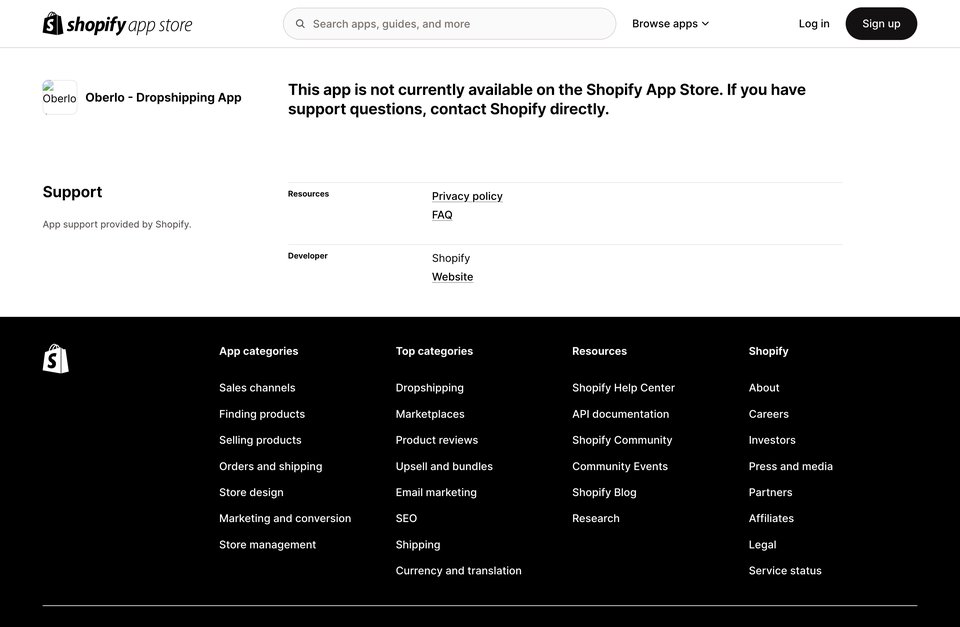Click the Sign up button
960x627 pixels.
[881, 24]
